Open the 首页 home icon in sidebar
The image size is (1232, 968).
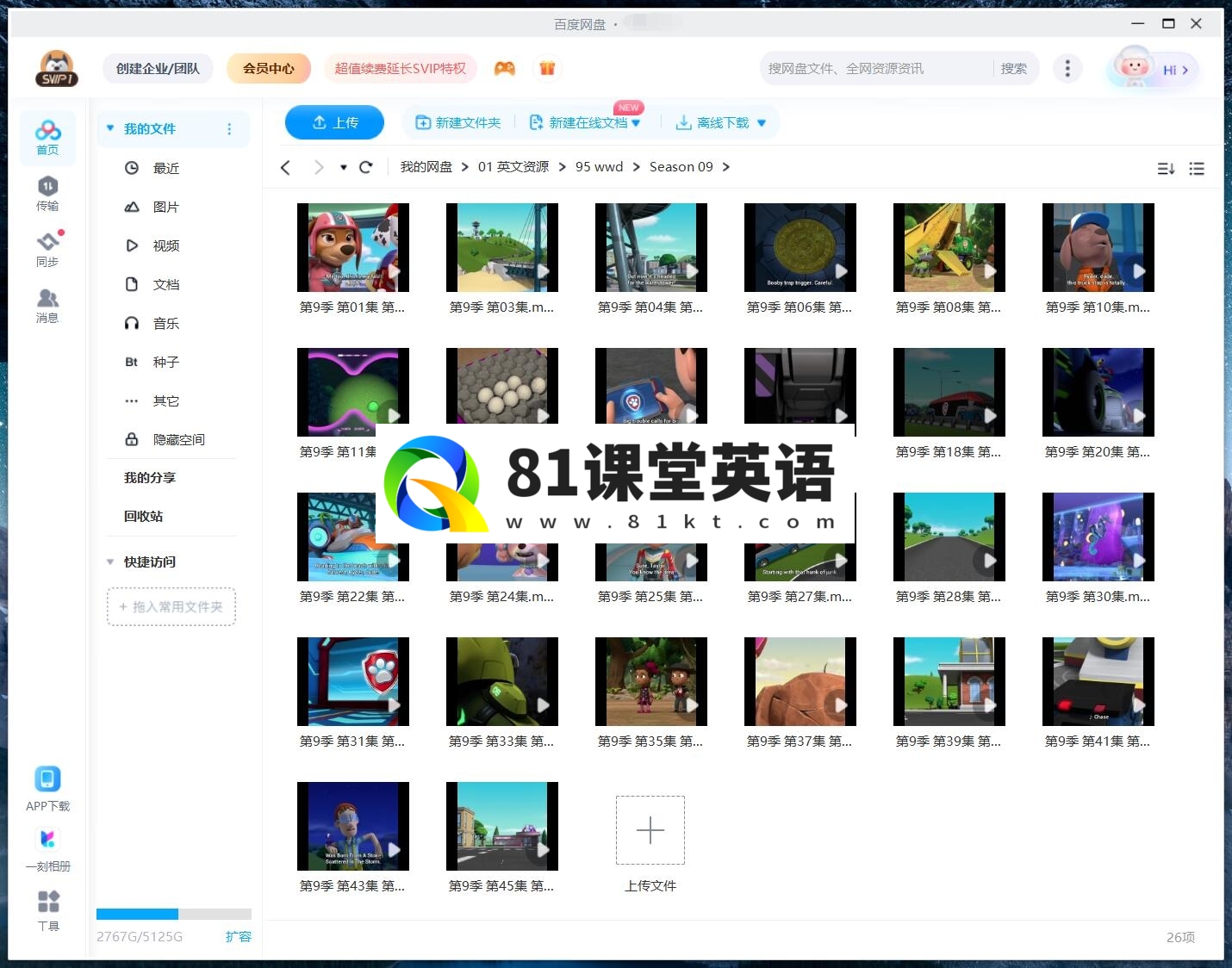(47, 138)
